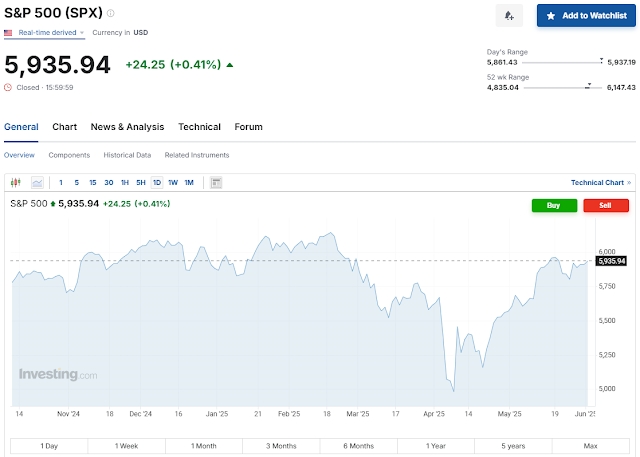Click the red Sell button
This screenshot has width=640, height=457.
(x=606, y=205)
